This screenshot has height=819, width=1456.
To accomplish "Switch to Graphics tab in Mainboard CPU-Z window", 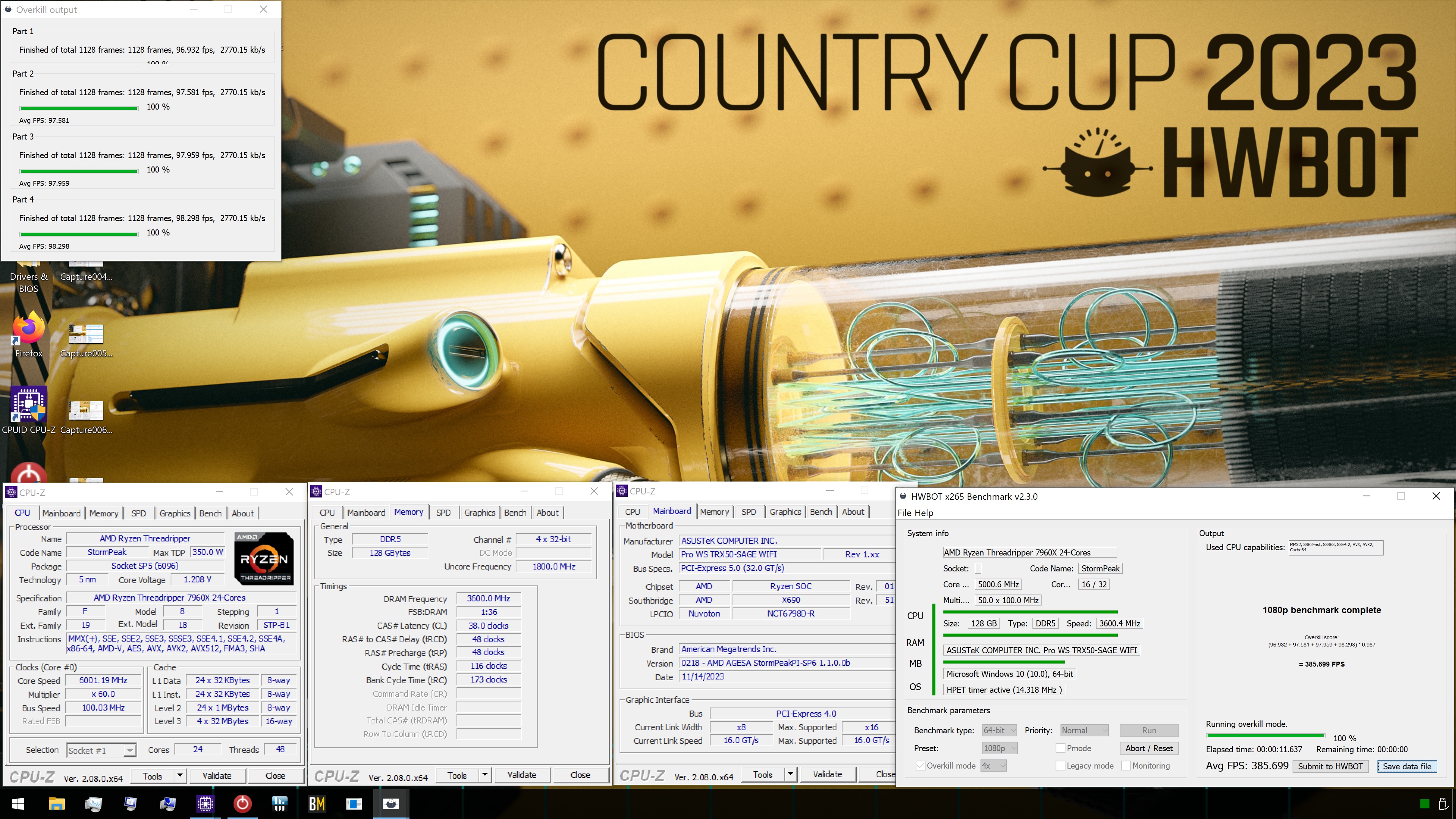I will 785,512.
